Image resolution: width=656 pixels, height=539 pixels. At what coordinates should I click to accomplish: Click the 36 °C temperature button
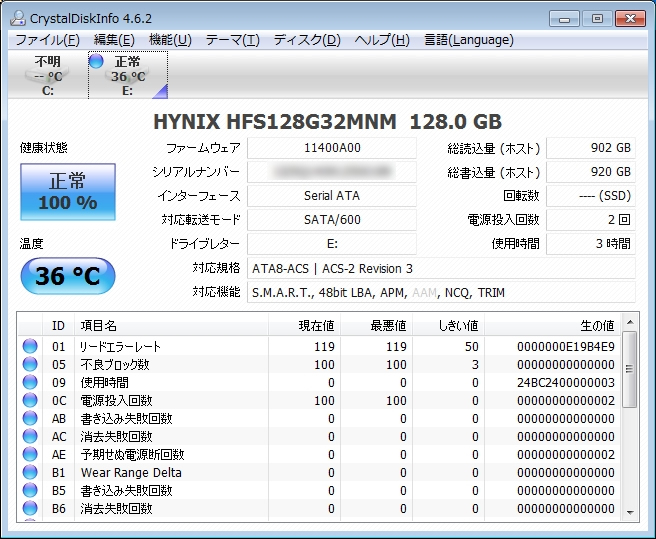click(68, 276)
